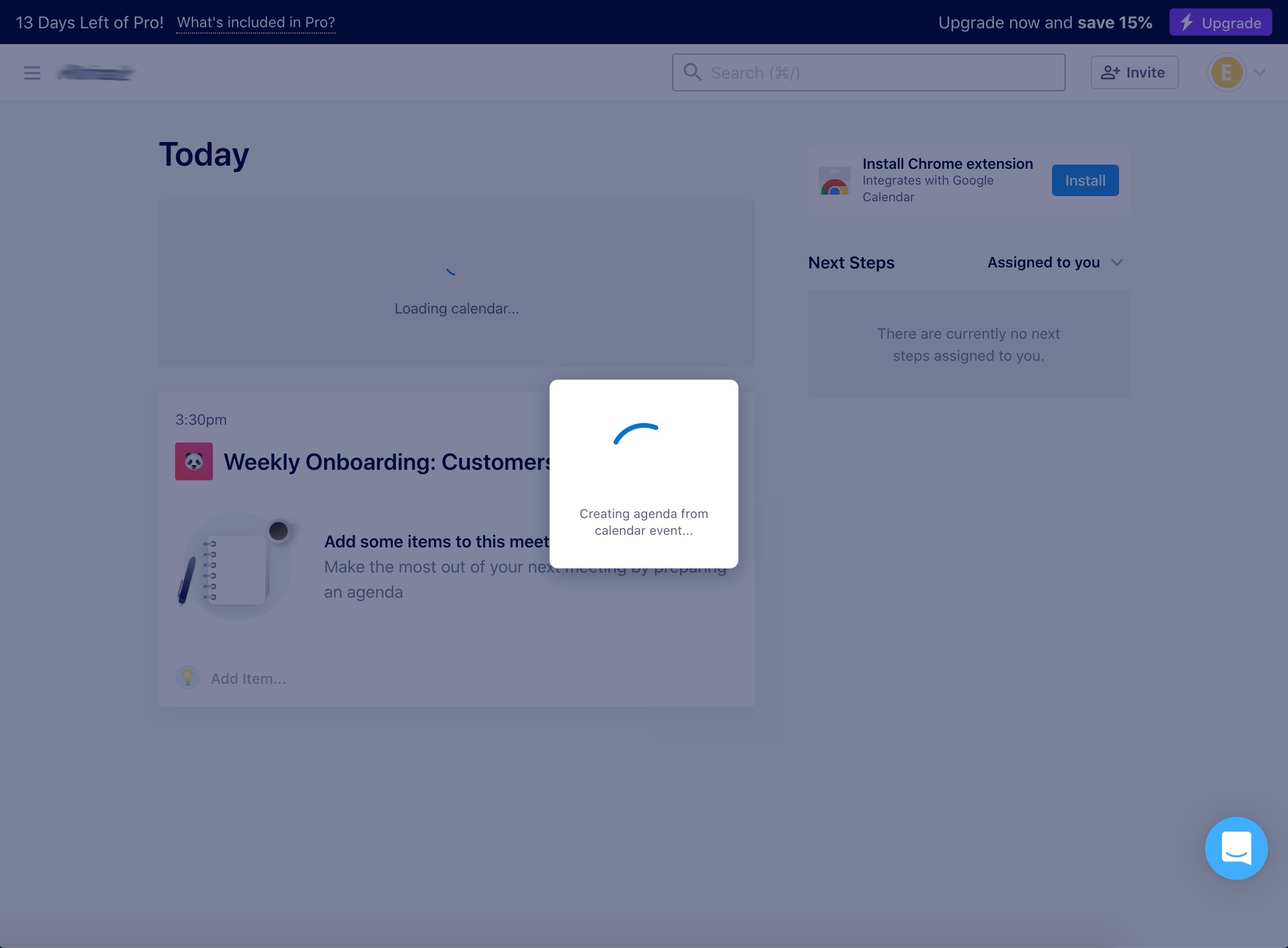Click the Next Steps heading
The width and height of the screenshot is (1288, 948).
click(851, 263)
